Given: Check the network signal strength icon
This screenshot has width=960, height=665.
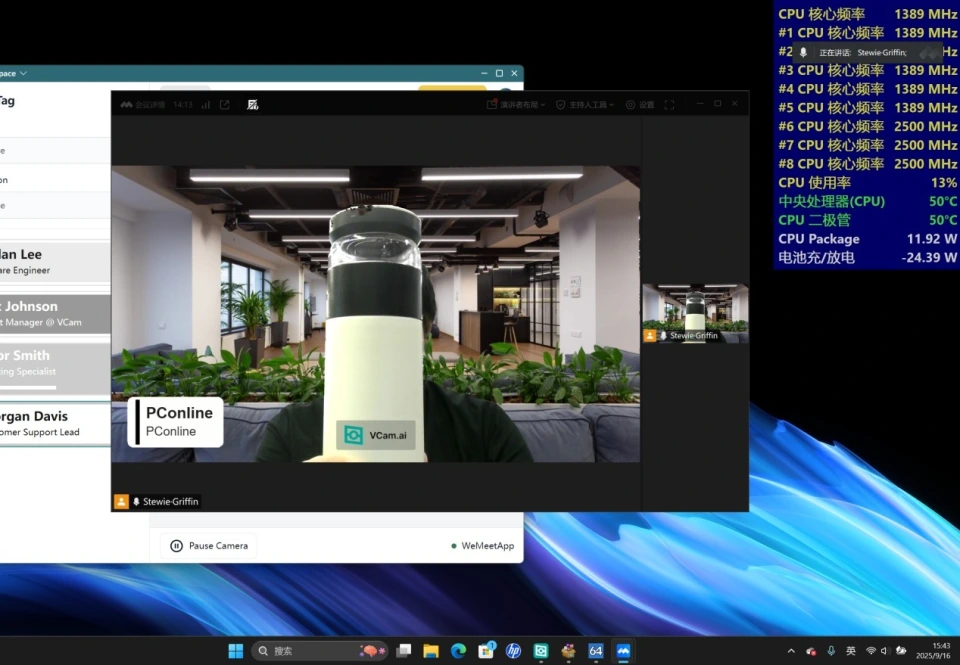Looking at the screenshot, I should click(206, 104).
